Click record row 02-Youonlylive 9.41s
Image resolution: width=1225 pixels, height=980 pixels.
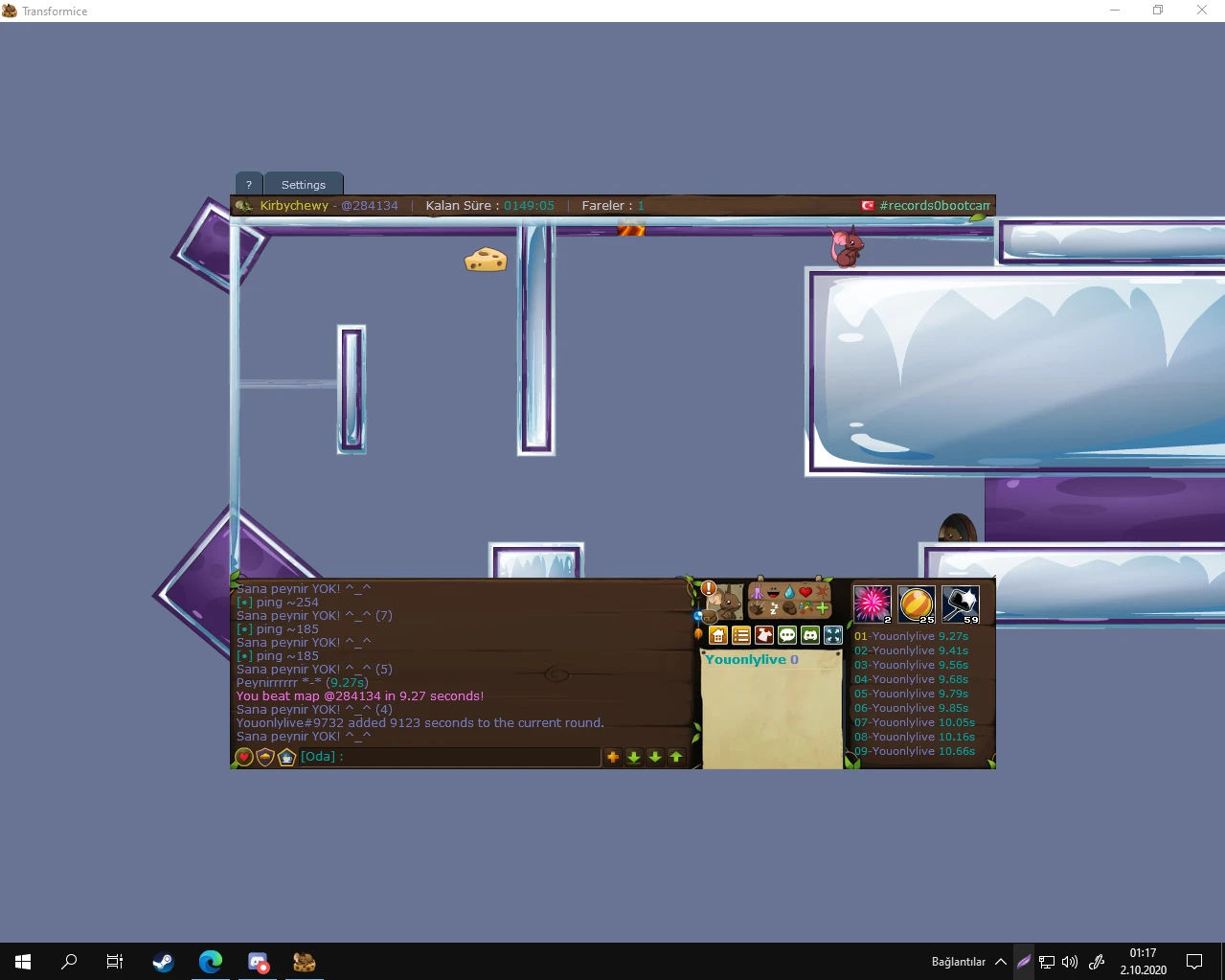pos(912,650)
